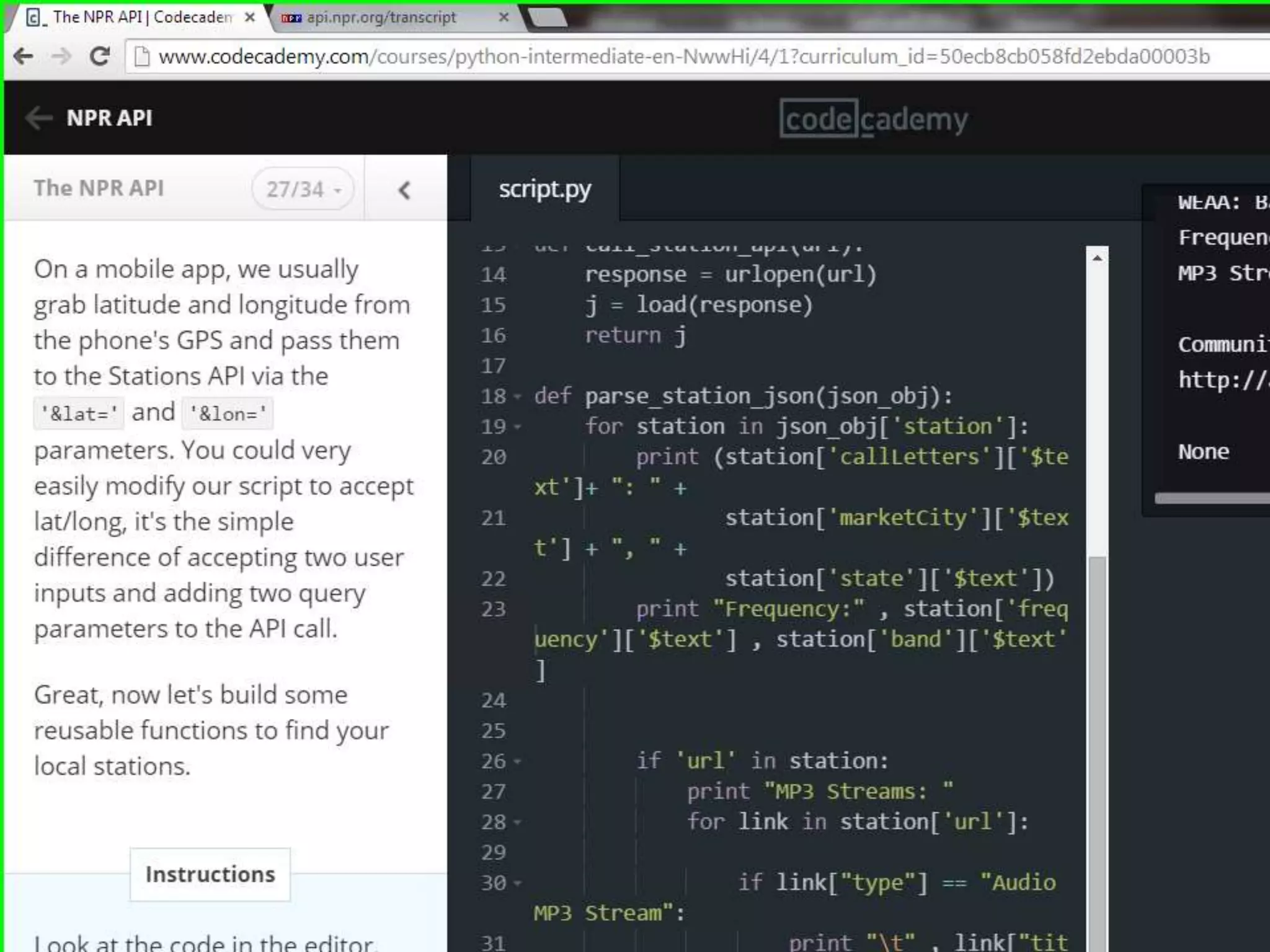The image size is (1270, 952).
Task: Collapse the lesson panel with the chevron
Action: click(x=404, y=190)
